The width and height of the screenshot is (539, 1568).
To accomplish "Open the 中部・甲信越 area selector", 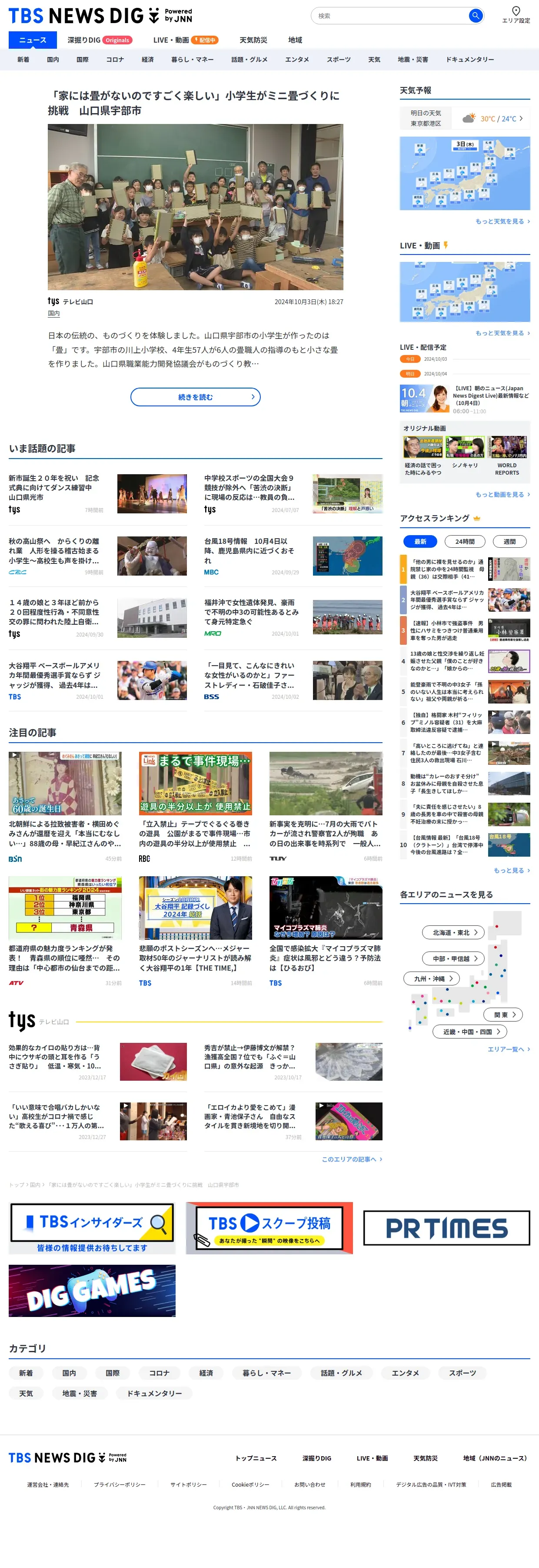I will pyautogui.click(x=453, y=959).
